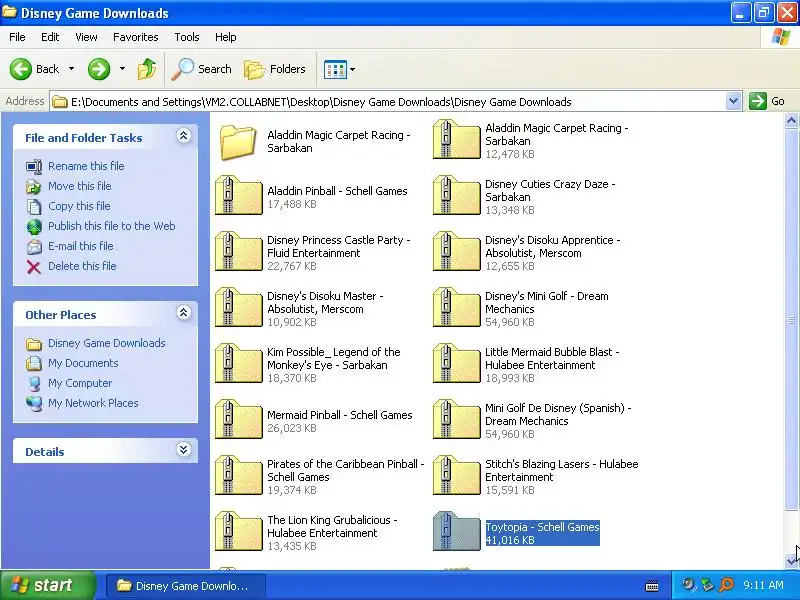
Task: Open the Help menu
Action: [x=226, y=37]
